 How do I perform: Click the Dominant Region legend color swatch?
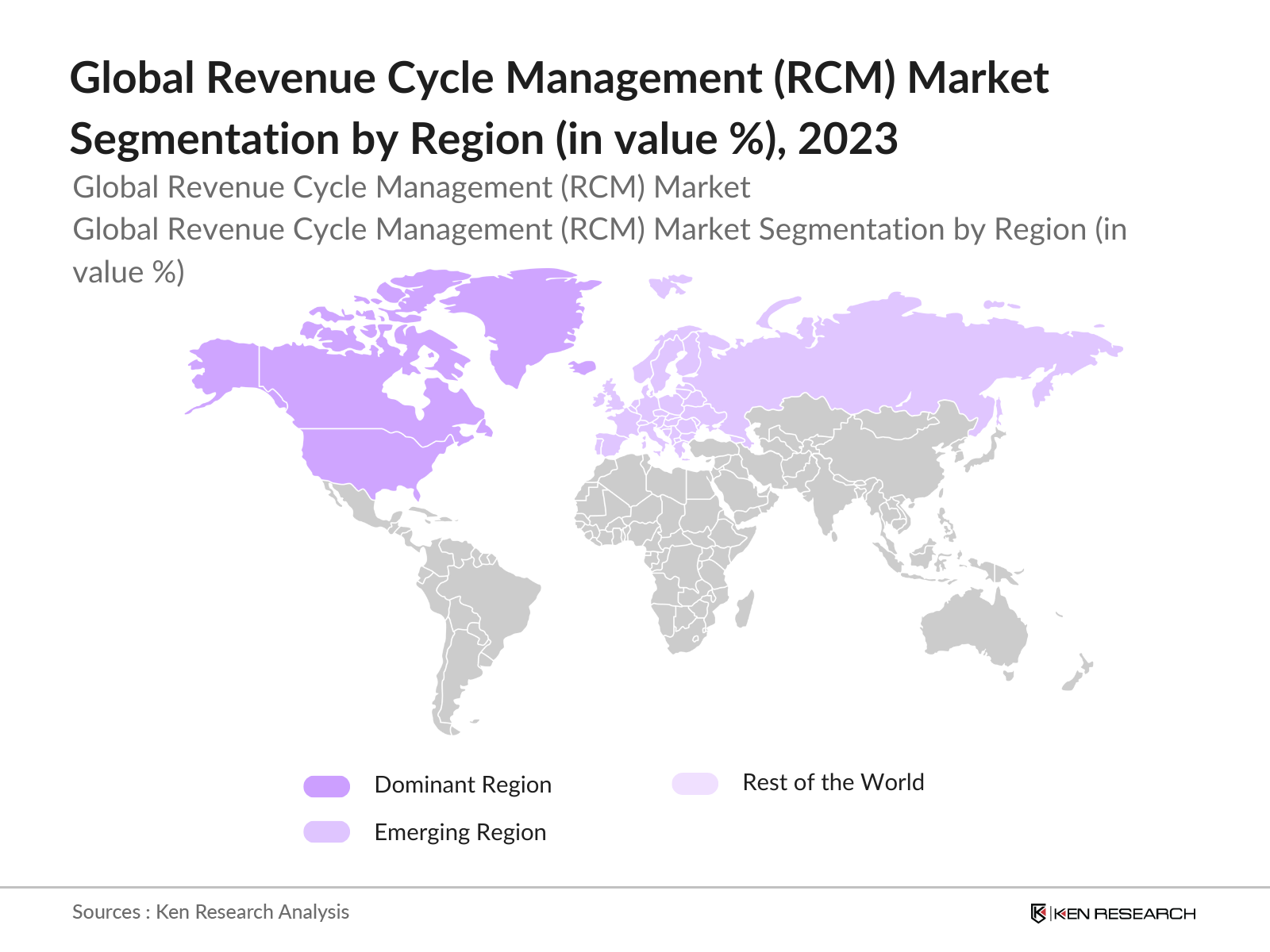pos(326,786)
